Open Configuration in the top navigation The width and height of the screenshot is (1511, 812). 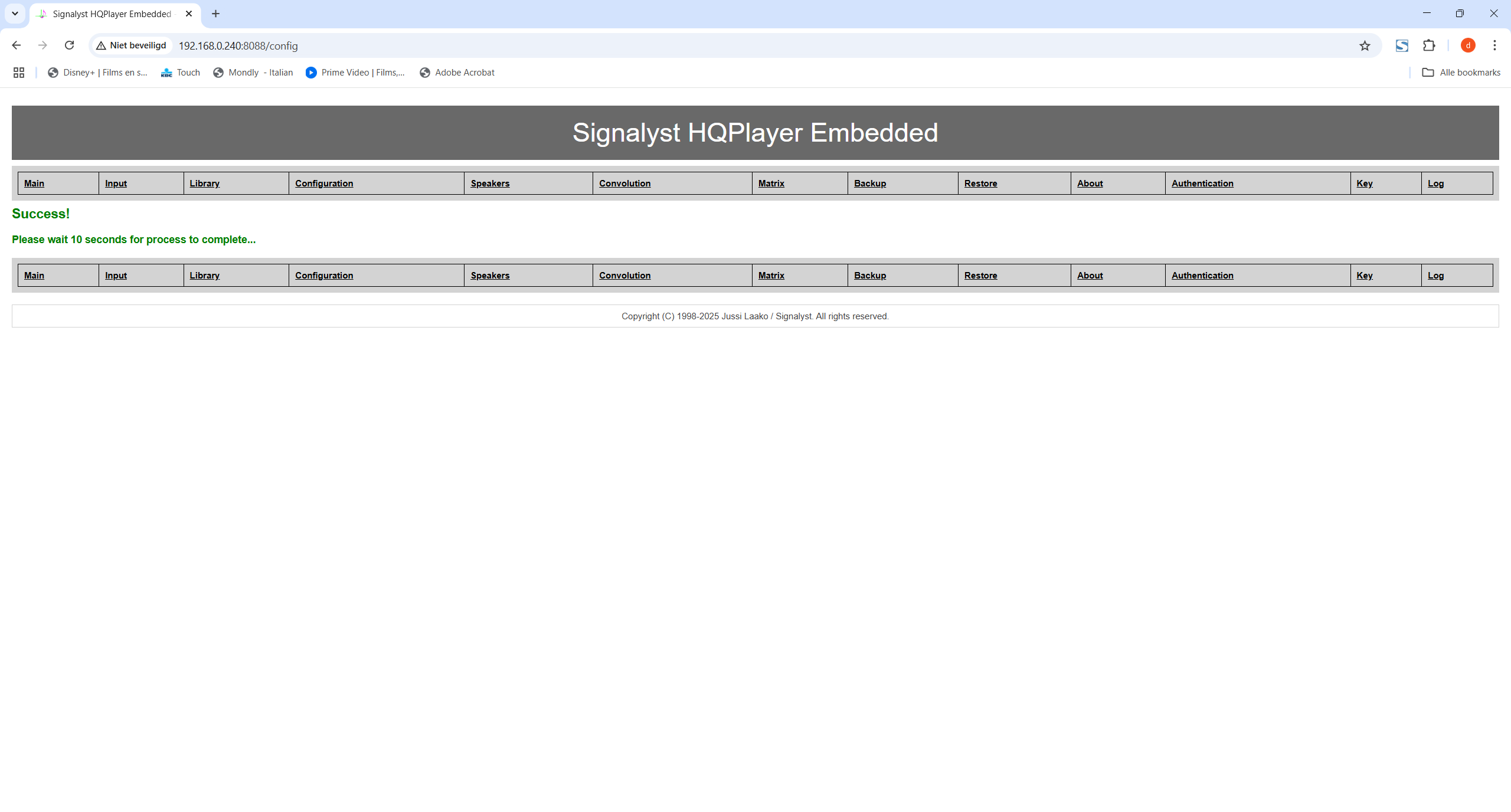coord(324,184)
